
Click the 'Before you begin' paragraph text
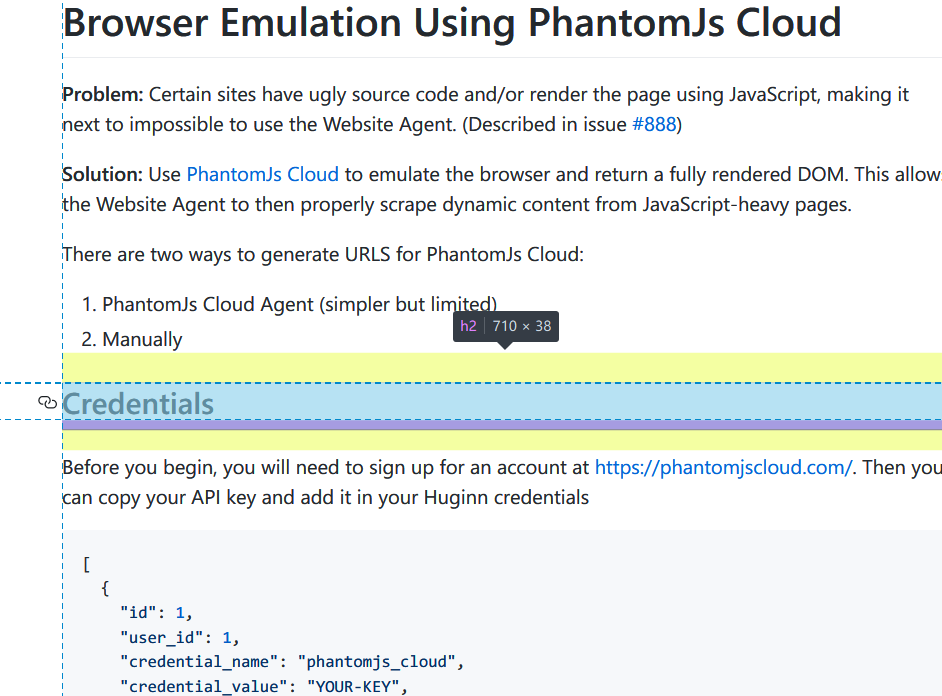pyautogui.click(x=502, y=482)
